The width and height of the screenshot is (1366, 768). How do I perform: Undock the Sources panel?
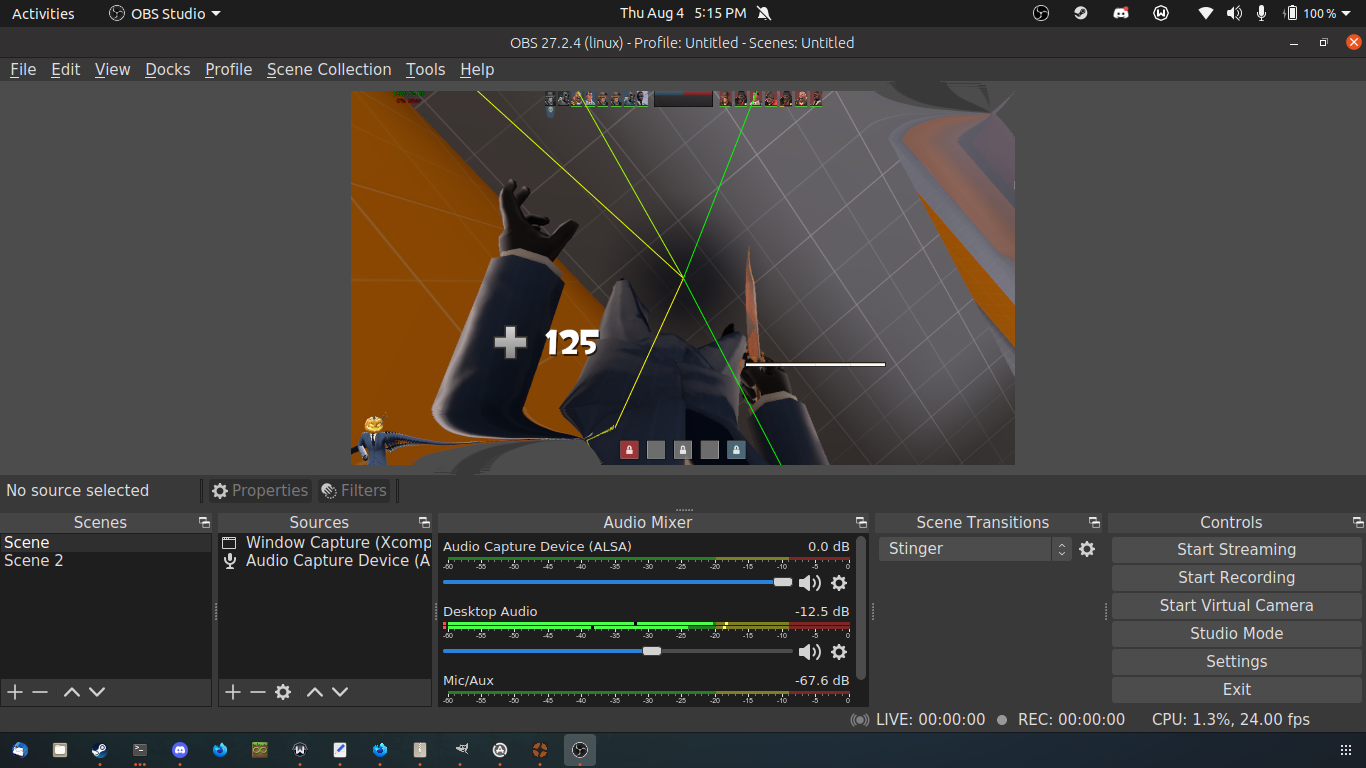coord(424,523)
